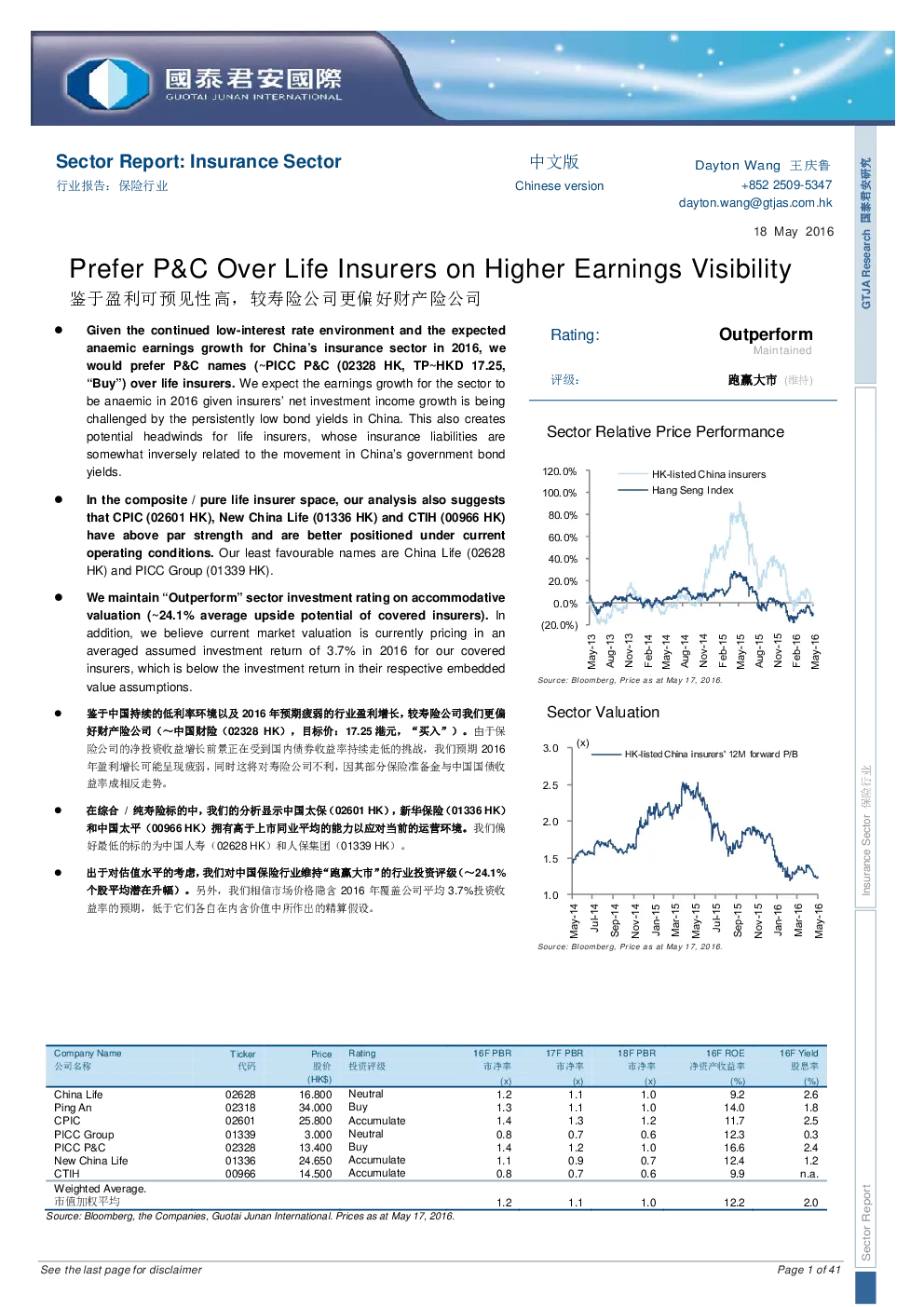
Task: Click phone number +852 2509-5347
Action: (x=786, y=185)
